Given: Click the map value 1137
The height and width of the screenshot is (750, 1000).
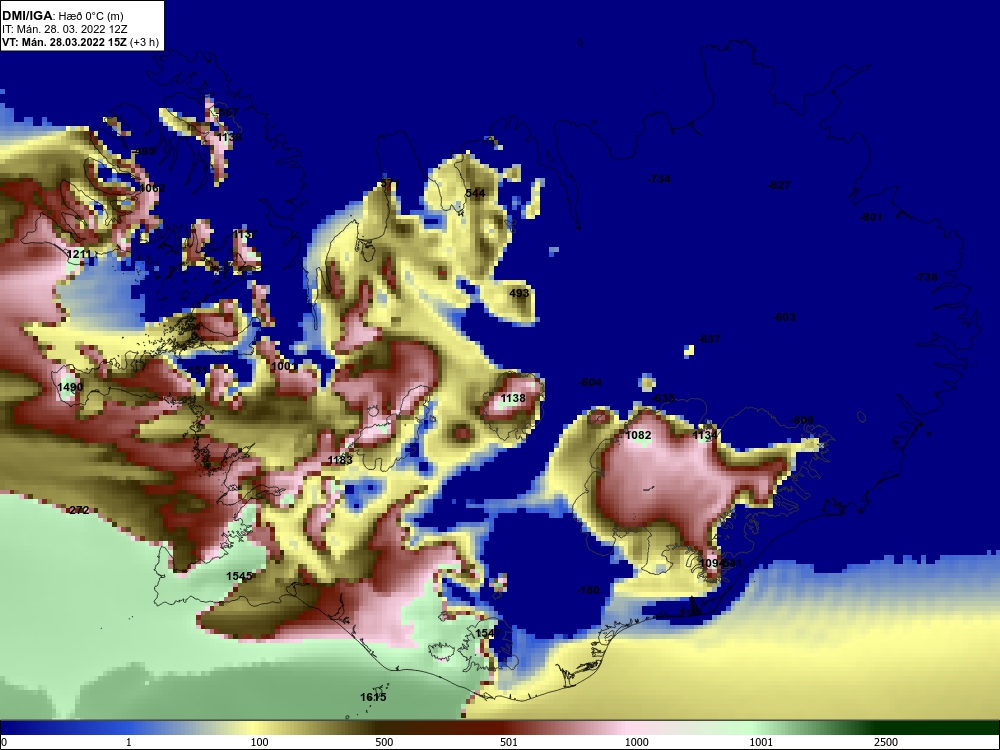Looking at the screenshot, I should tap(244, 235).
